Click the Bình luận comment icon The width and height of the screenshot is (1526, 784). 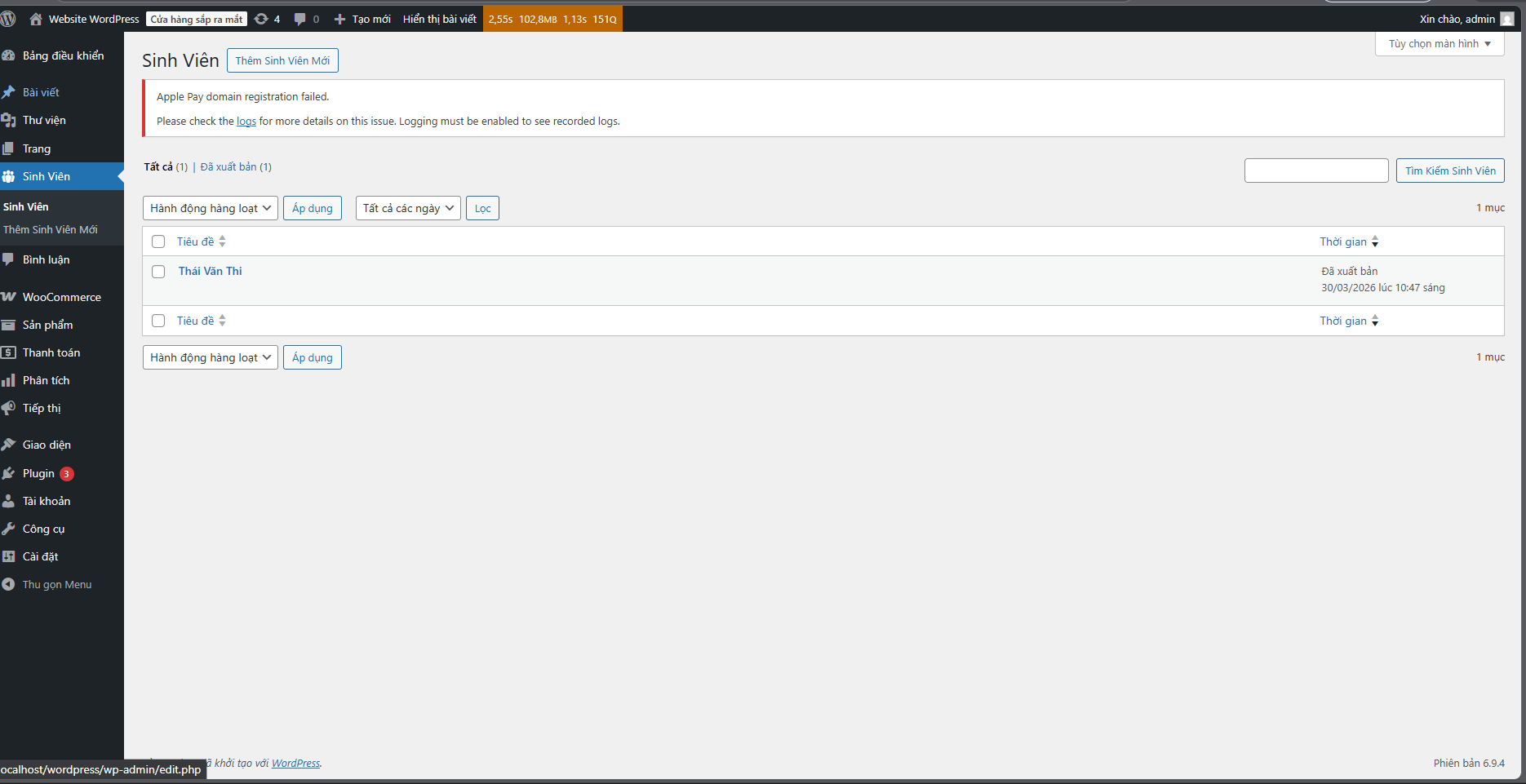[x=8, y=259]
